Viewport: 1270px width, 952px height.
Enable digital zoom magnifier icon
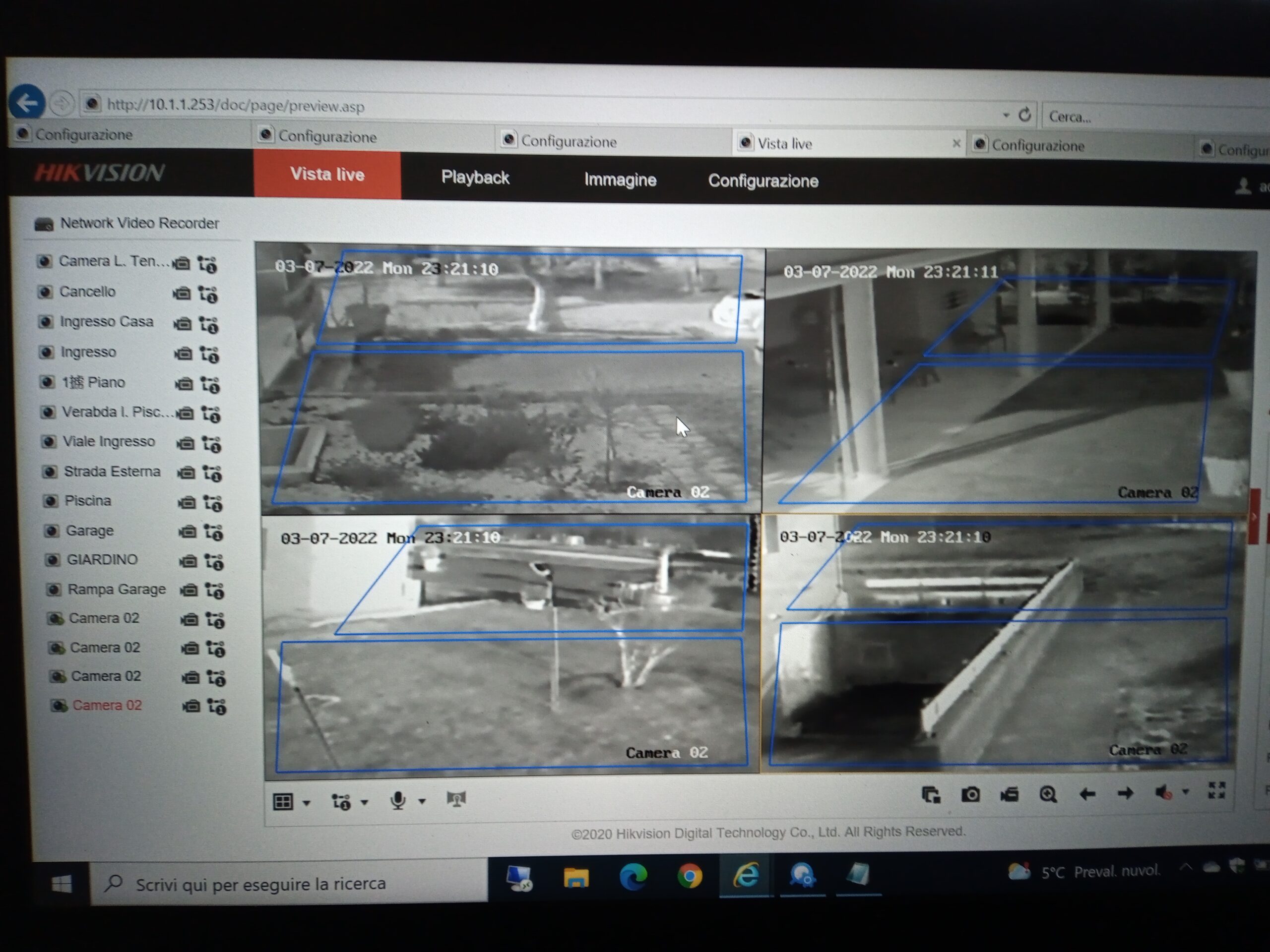[1048, 795]
